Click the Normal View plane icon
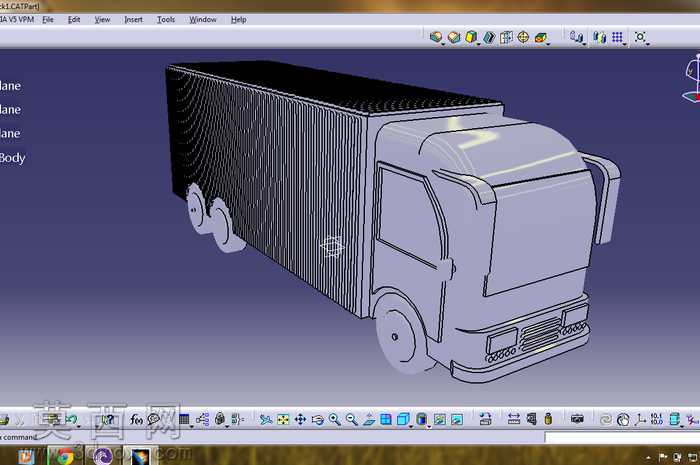700x465 pixels. click(x=369, y=419)
